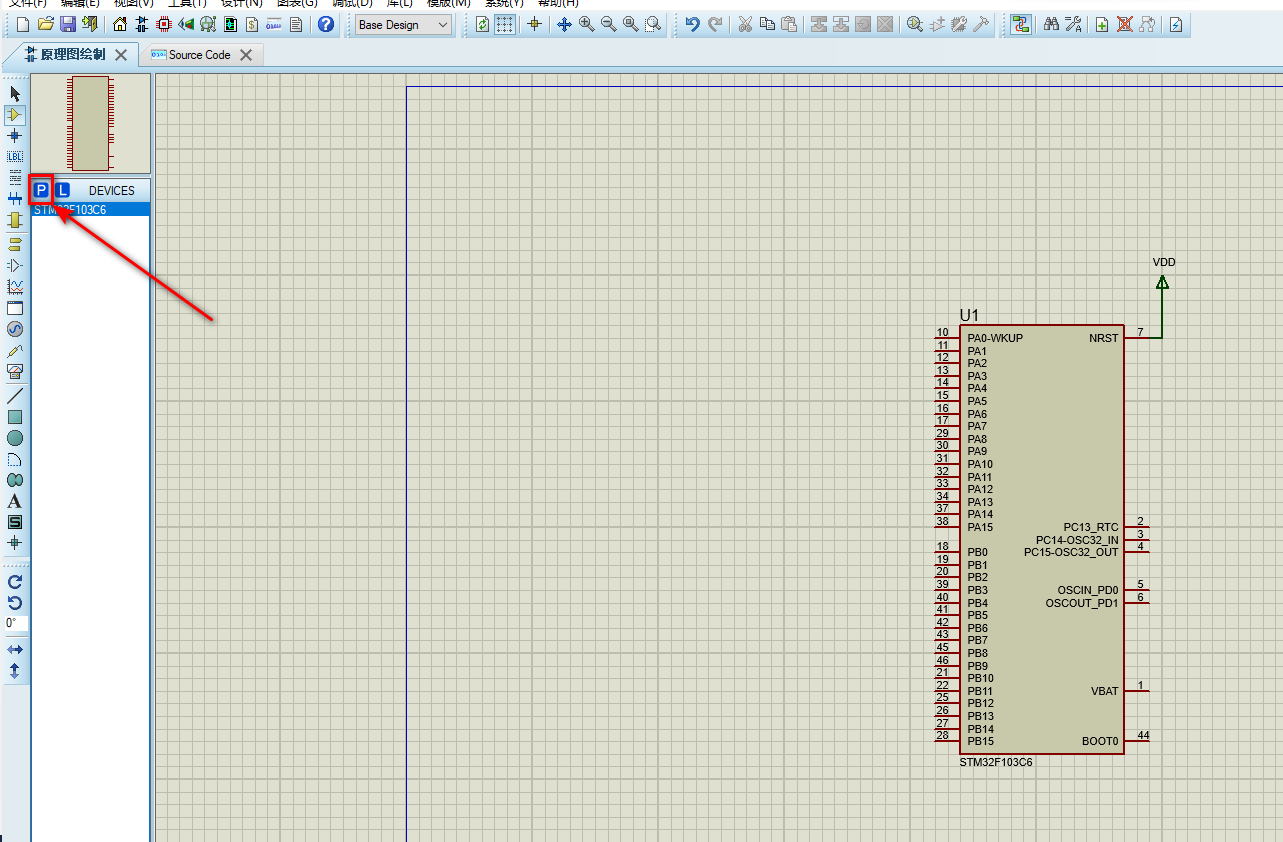The image size is (1283, 842).
Task: Select the Virtual Instruments Mode tool
Action: click(x=15, y=372)
